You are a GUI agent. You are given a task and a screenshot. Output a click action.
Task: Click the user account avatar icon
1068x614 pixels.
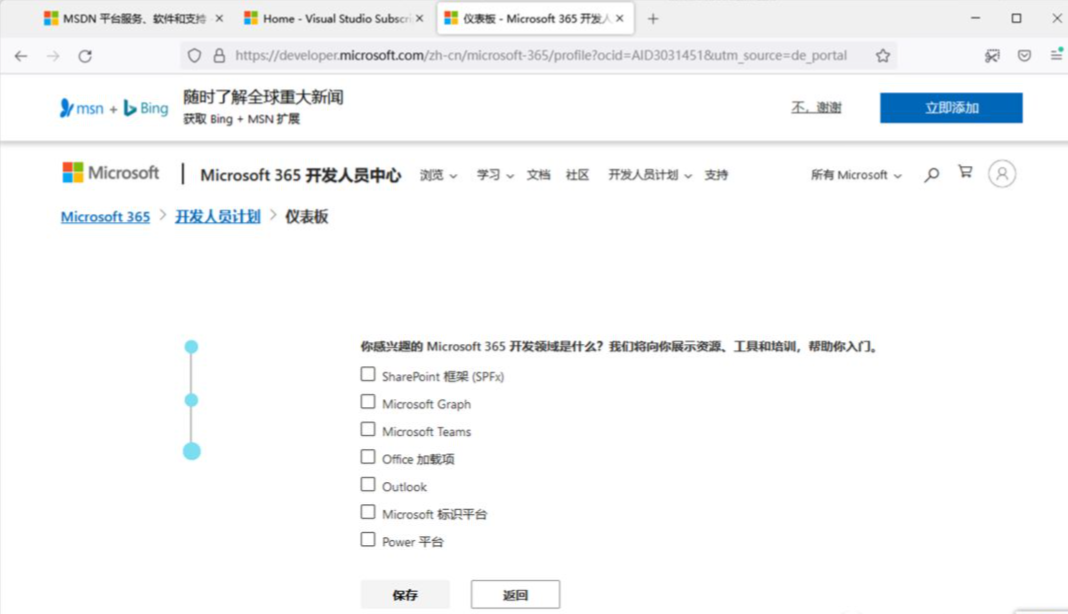click(x=1002, y=174)
